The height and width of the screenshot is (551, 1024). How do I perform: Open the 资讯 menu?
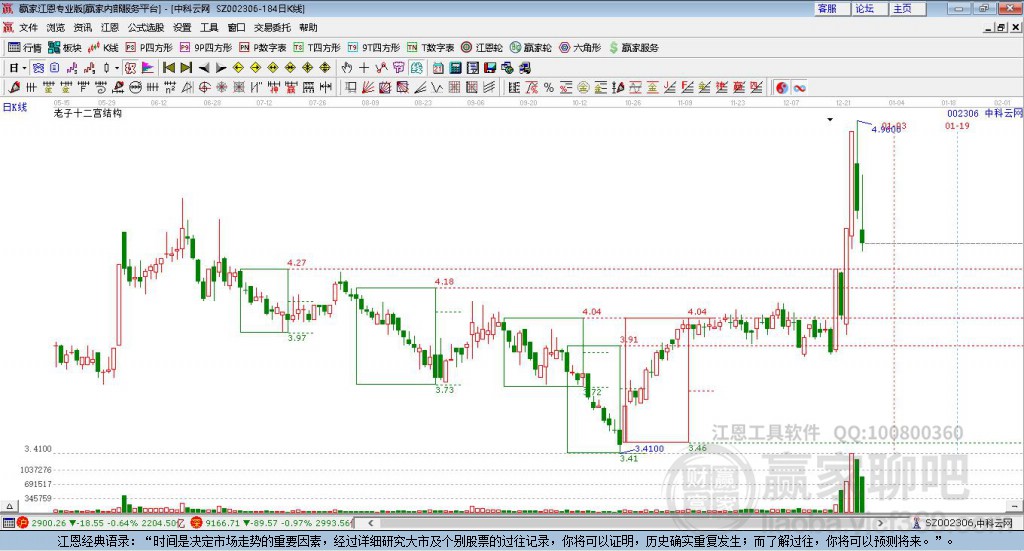pyautogui.click(x=83, y=27)
